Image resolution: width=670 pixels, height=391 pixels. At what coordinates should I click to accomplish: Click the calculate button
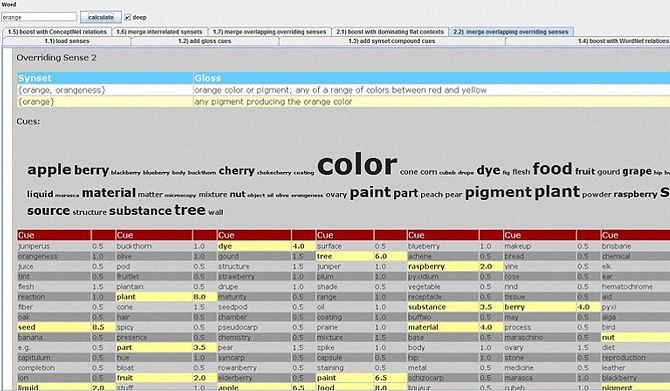101,17
